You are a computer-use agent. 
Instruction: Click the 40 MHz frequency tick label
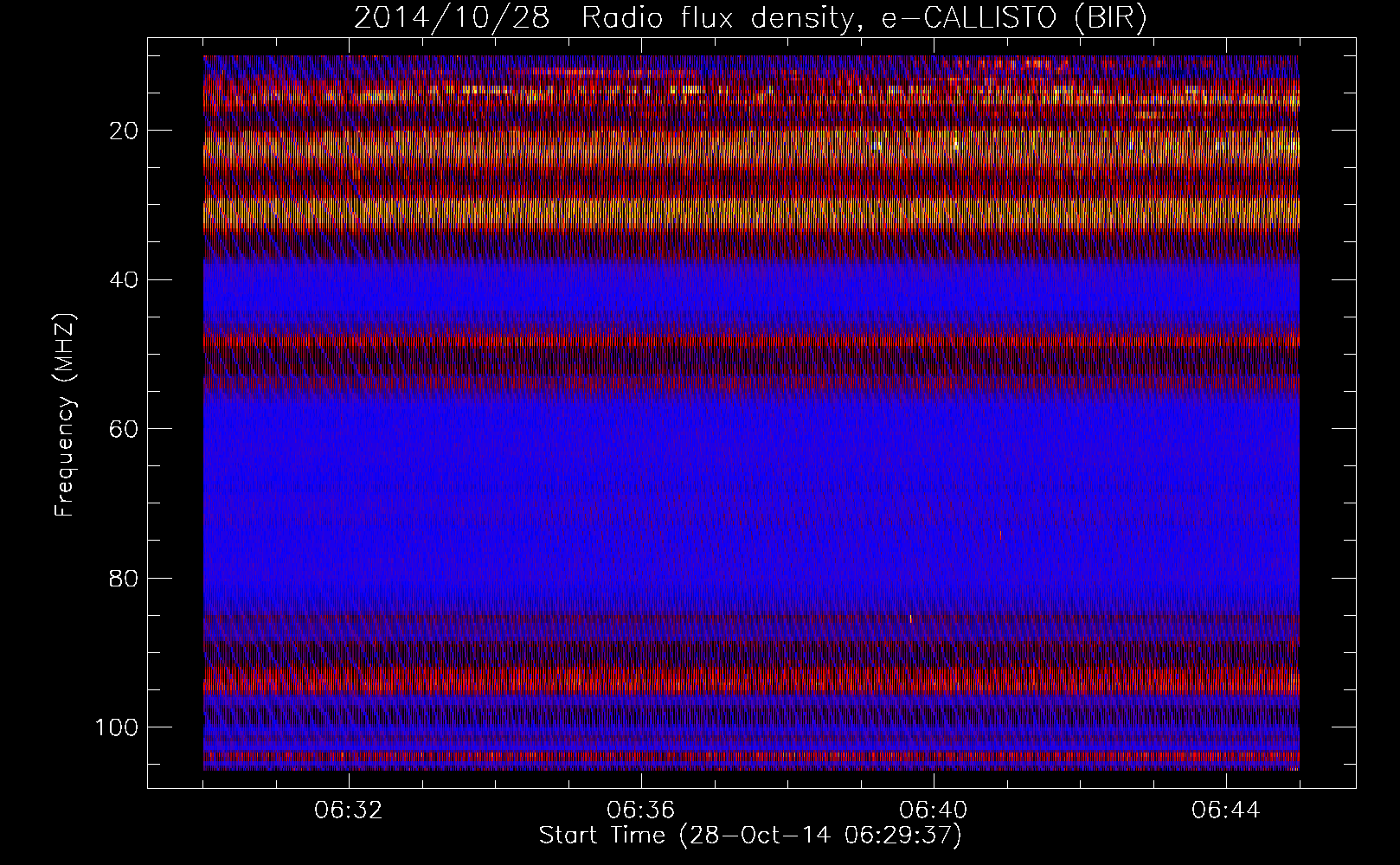coord(125,279)
